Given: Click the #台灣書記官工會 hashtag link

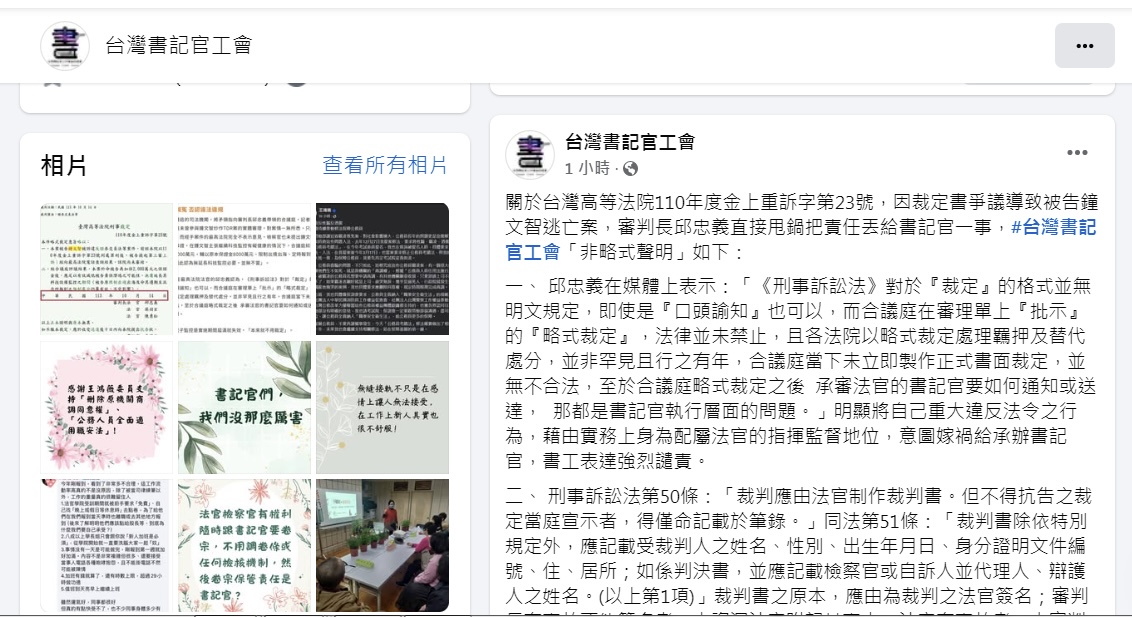Looking at the screenshot, I should pos(801,240).
